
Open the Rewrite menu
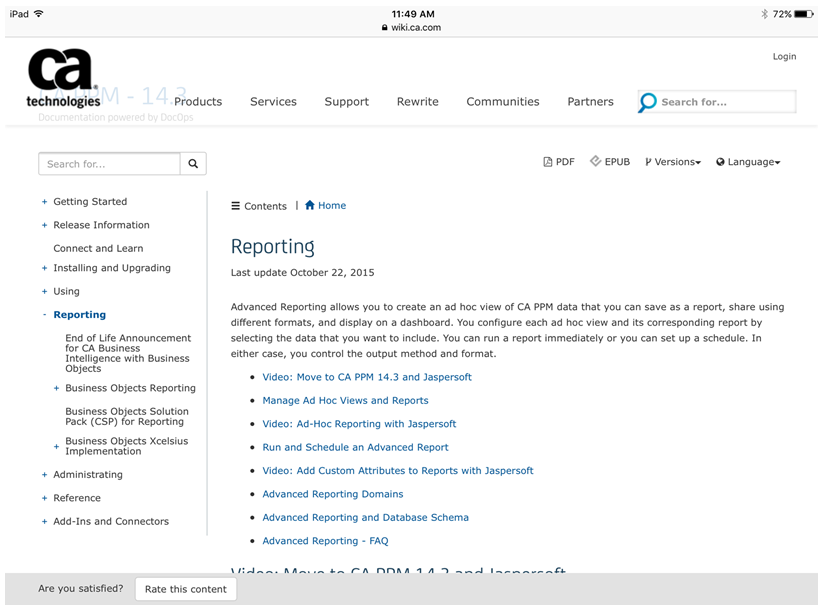tap(418, 101)
